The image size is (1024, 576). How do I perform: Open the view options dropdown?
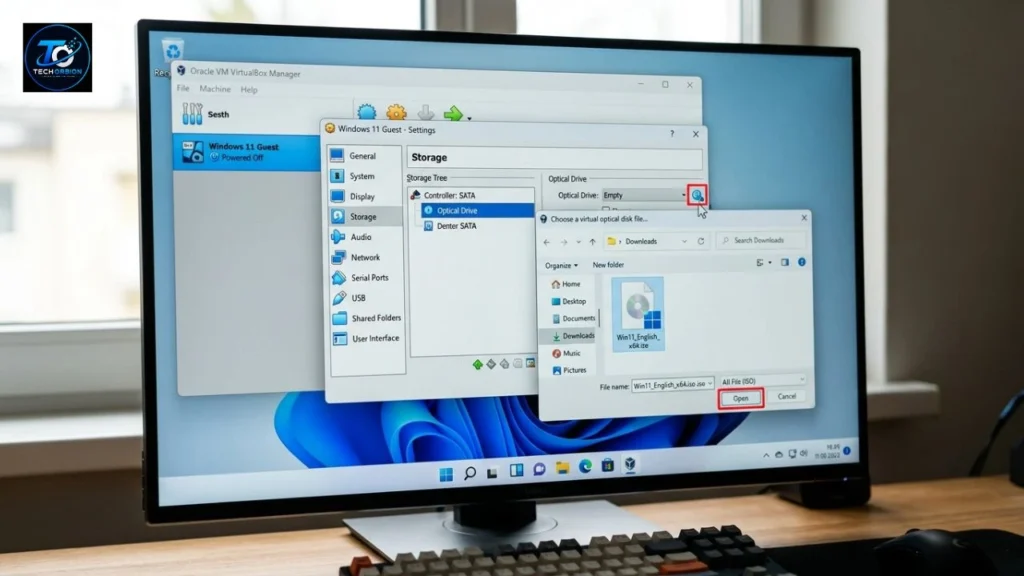click(763, 263)
